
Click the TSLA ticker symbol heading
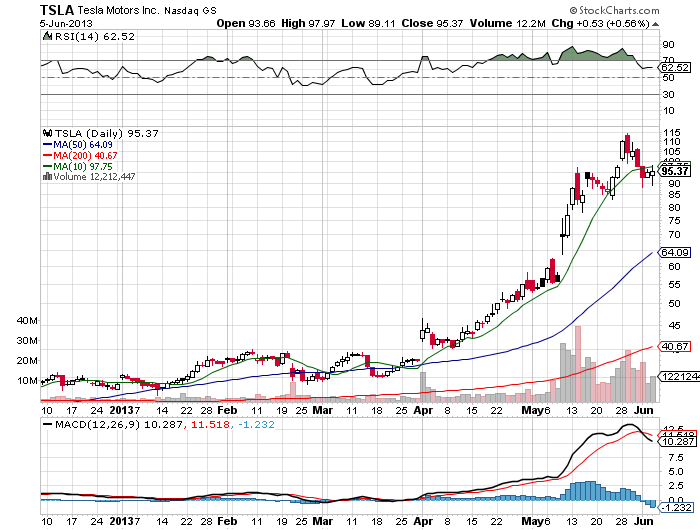tap(57, 10)
